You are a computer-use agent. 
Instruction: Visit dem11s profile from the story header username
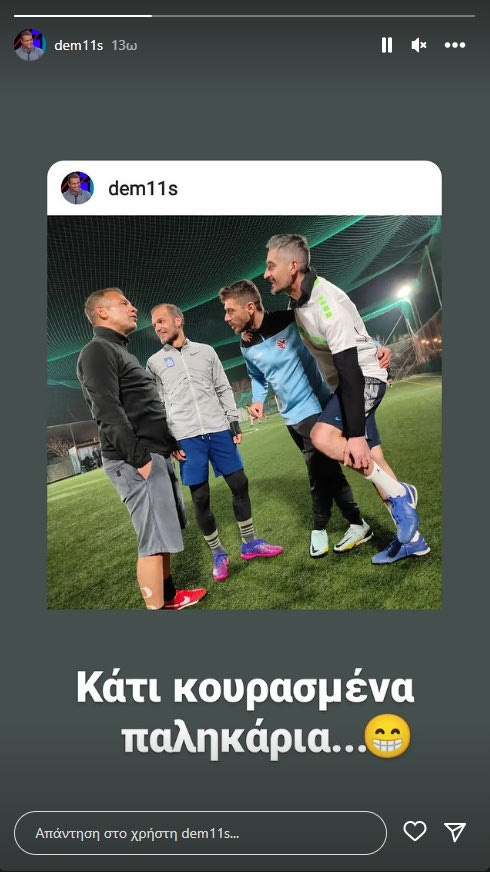click(x=78, y=46)
